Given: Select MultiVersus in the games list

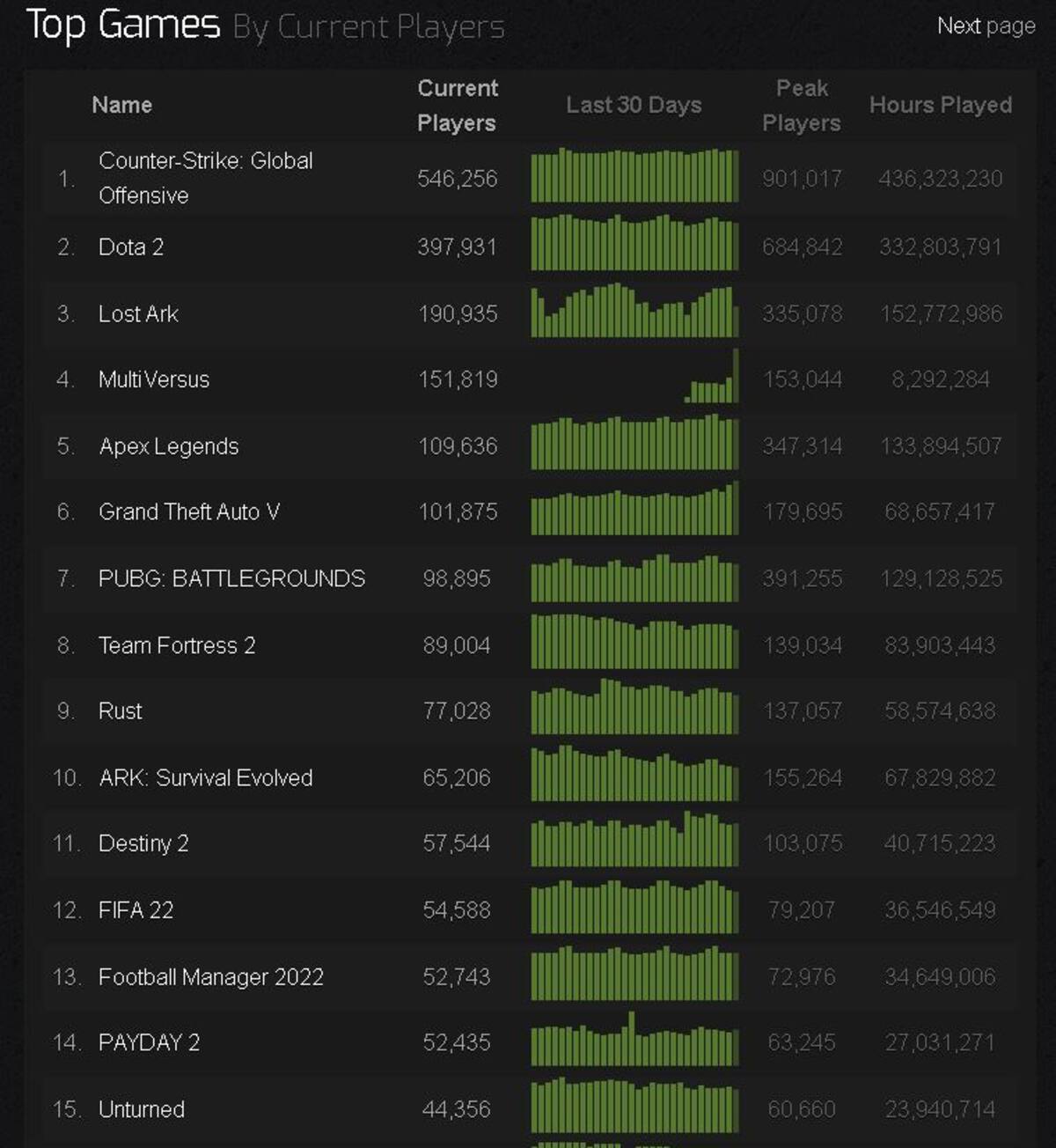Looking at the screenshot, I should coord(154,380).
